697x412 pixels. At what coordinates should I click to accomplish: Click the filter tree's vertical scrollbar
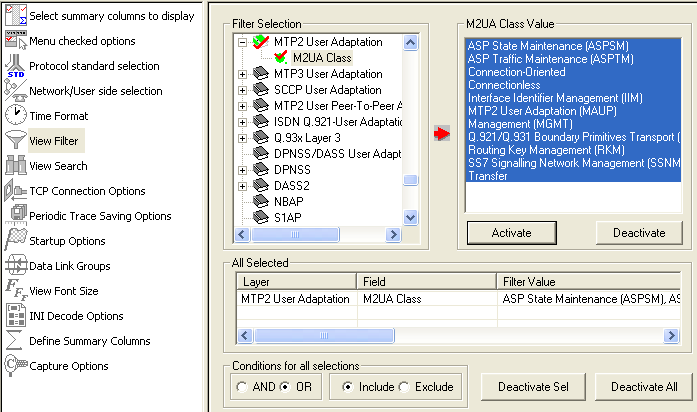pyautogui.click(x=410, y=120)
